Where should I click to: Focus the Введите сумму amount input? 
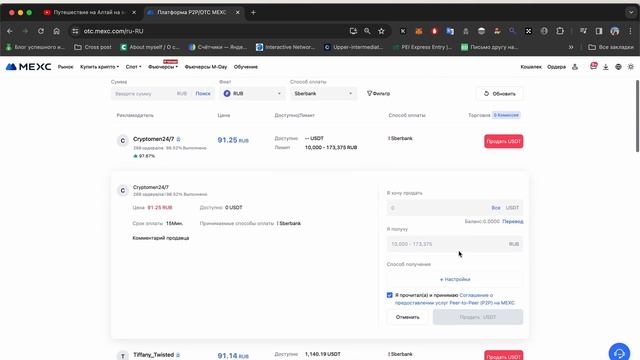pyautogui.click(x=144, y=93)
